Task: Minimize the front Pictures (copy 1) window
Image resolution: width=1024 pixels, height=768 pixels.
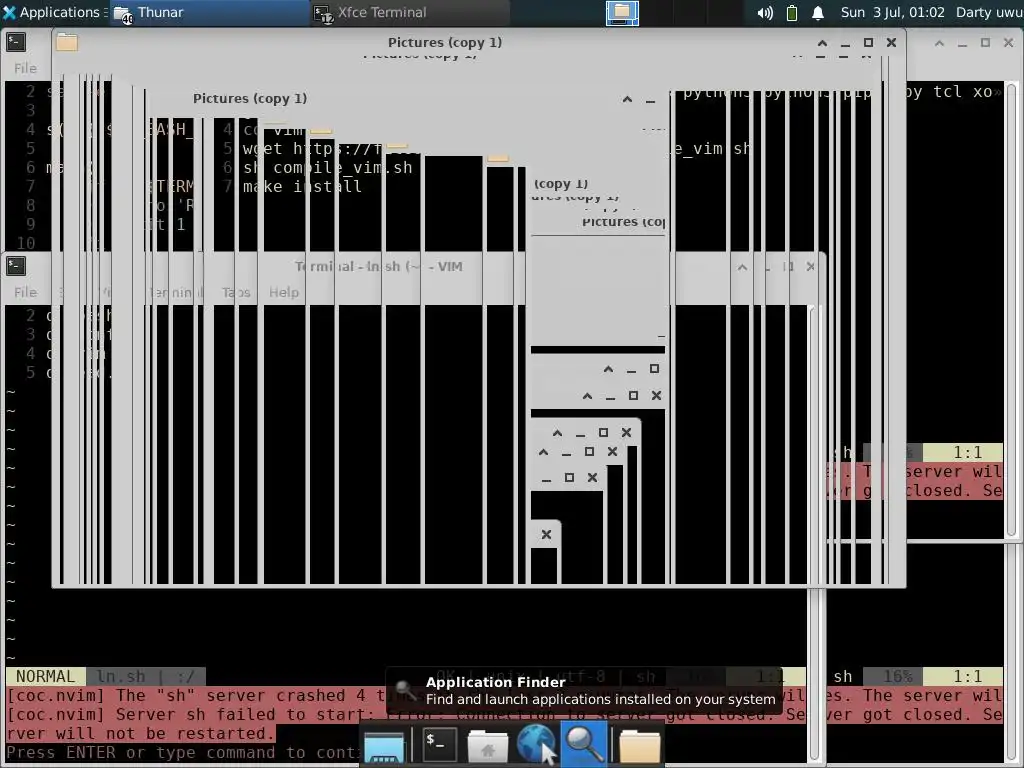Action: pyautogui.click(x=845, y=43)
